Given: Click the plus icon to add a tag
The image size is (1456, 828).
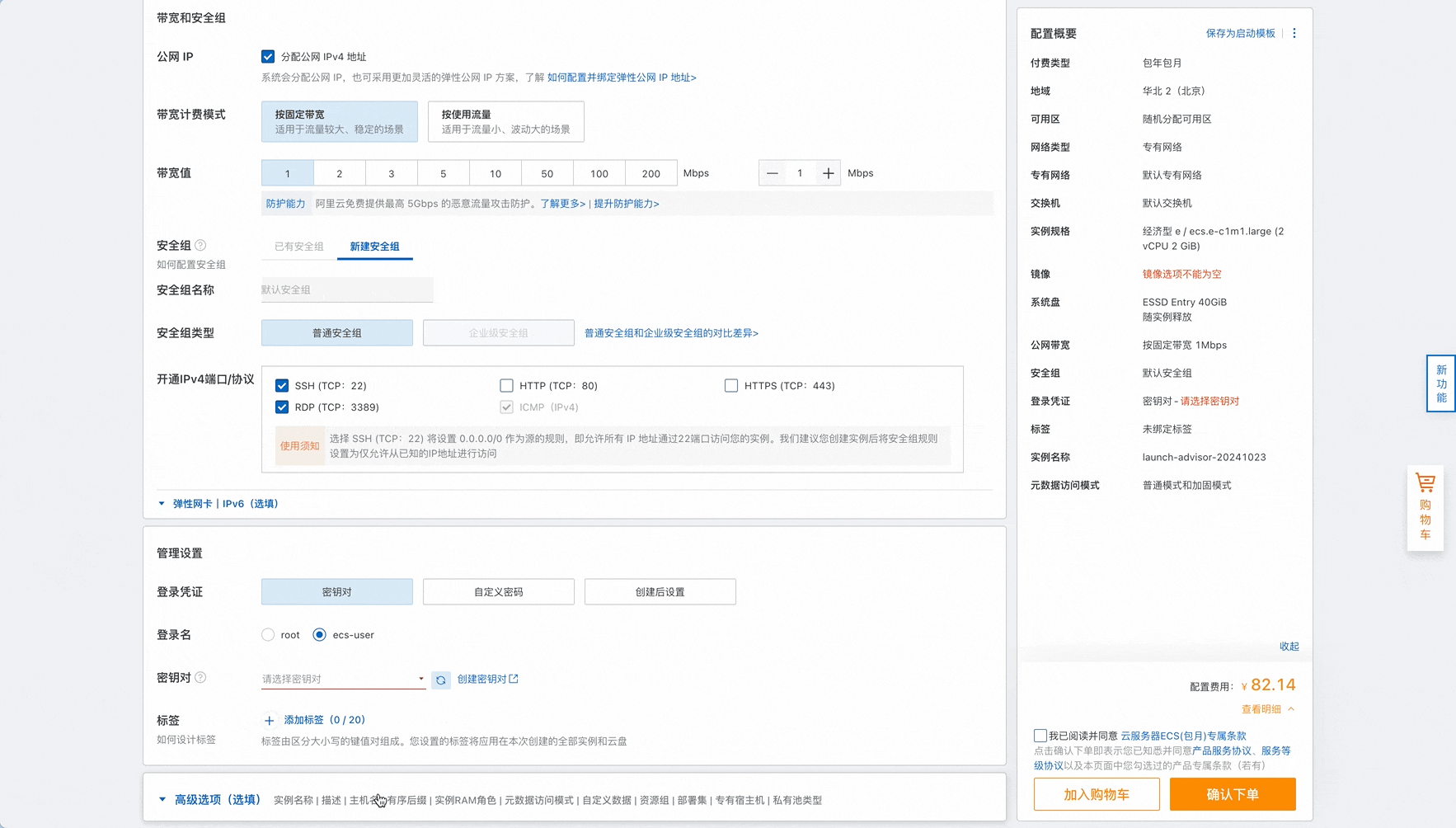Looking at the screenshot, I should [270, 719].
